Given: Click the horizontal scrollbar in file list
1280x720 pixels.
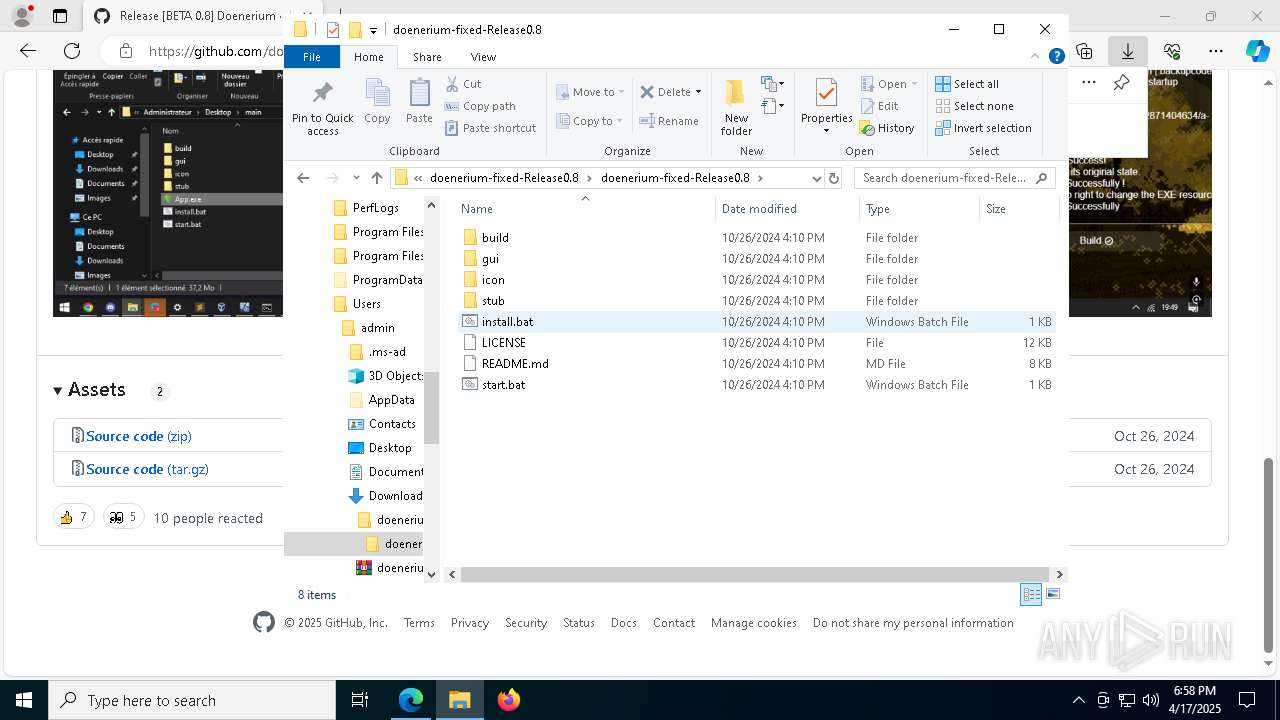Looking at the screenshot, I should click(756, 574).
